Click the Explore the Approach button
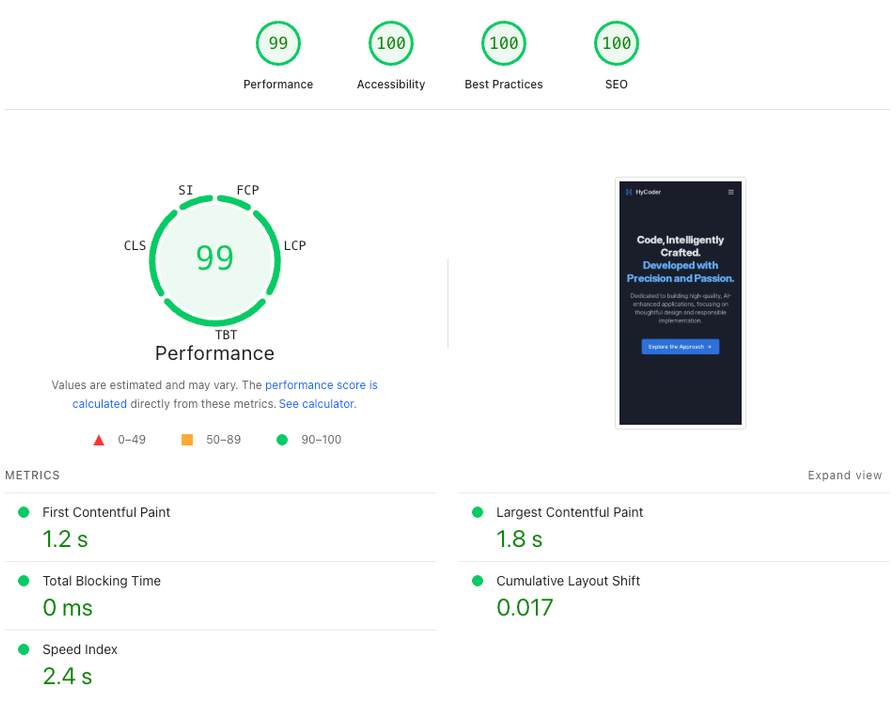The height and width of the screenshot is (702, 896). point(680,346)
